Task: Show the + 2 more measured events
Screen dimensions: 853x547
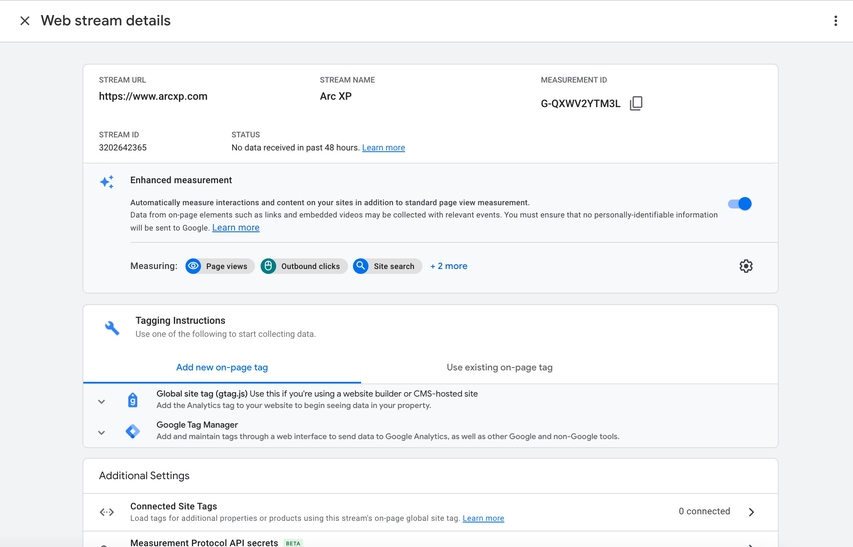Action: (x=449, y=266)
